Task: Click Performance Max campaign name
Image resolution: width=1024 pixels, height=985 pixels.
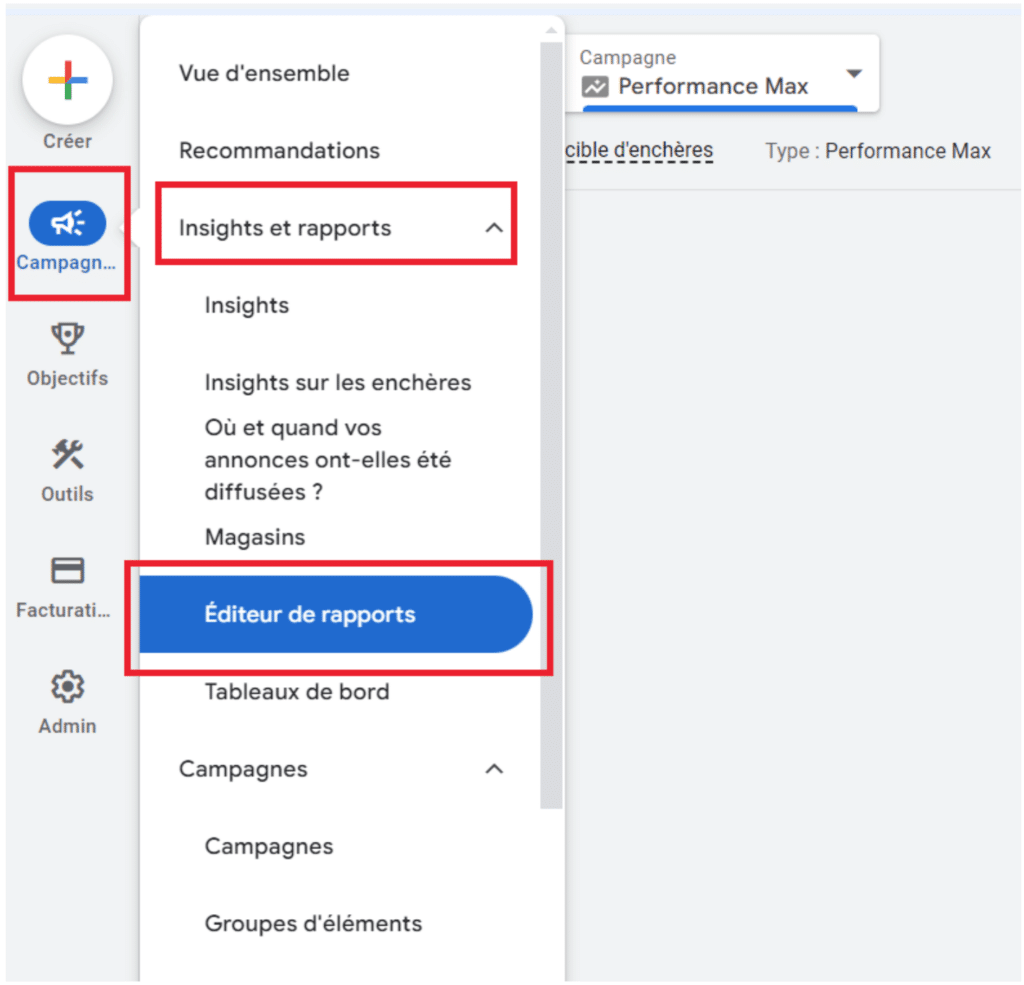Action: point(713,86)
